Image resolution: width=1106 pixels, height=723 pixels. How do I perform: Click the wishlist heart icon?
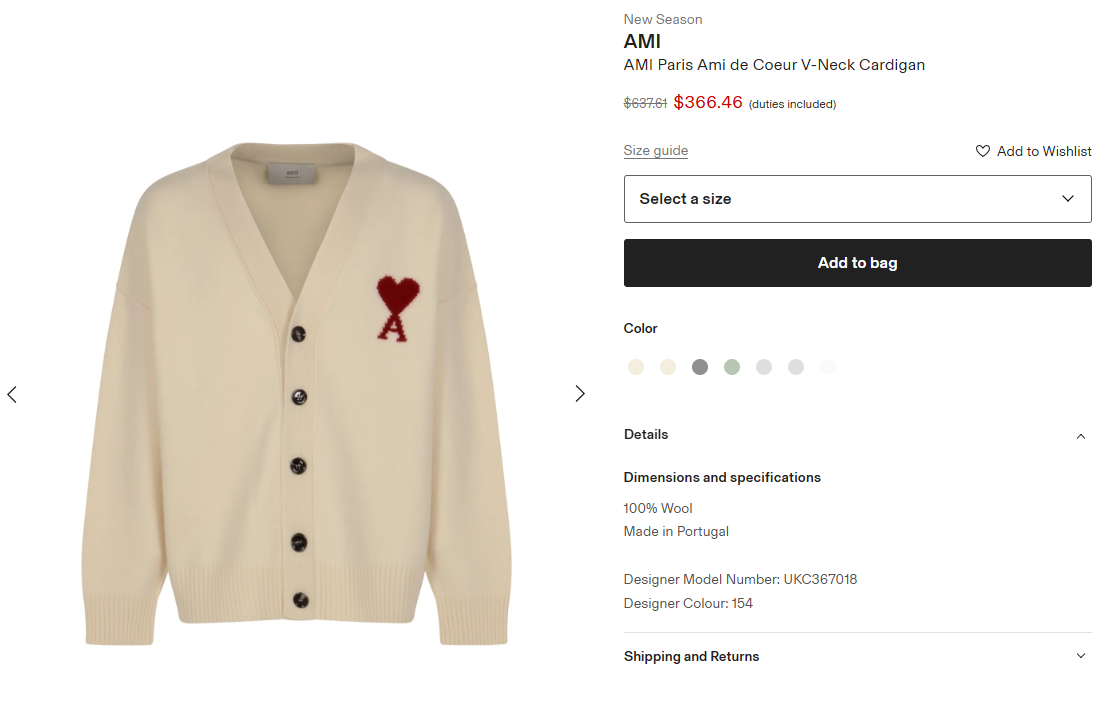click(983, 151)
